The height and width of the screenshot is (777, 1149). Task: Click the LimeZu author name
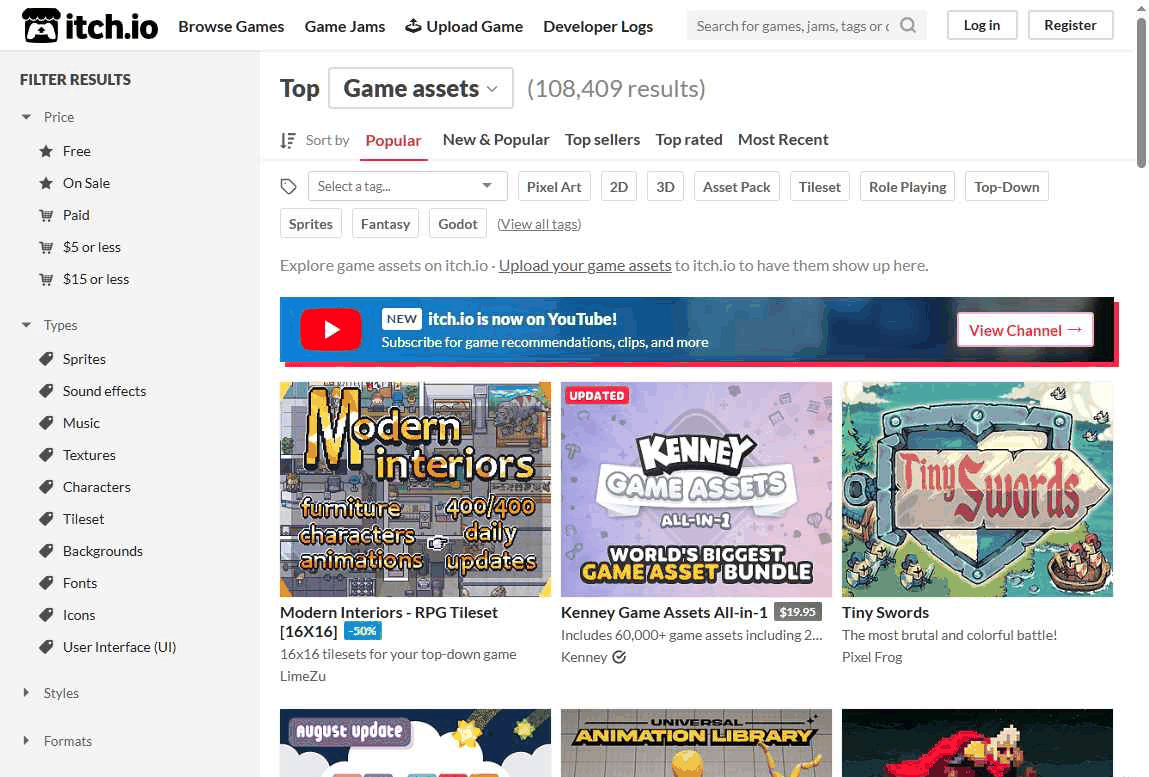[x=303, y=676]
